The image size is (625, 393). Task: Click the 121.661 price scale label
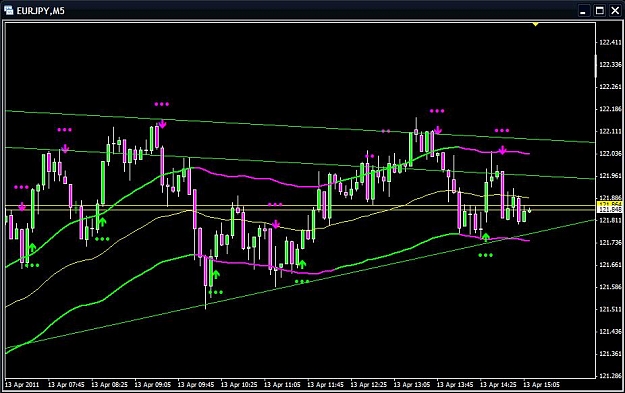(610, 265)
